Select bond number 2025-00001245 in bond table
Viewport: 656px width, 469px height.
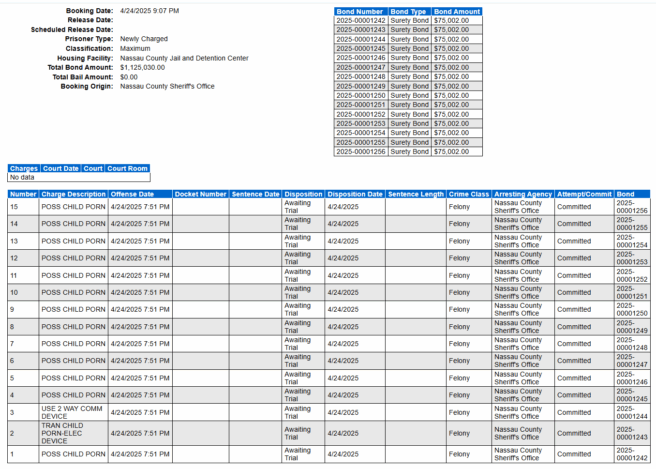(x=361, y=49)
